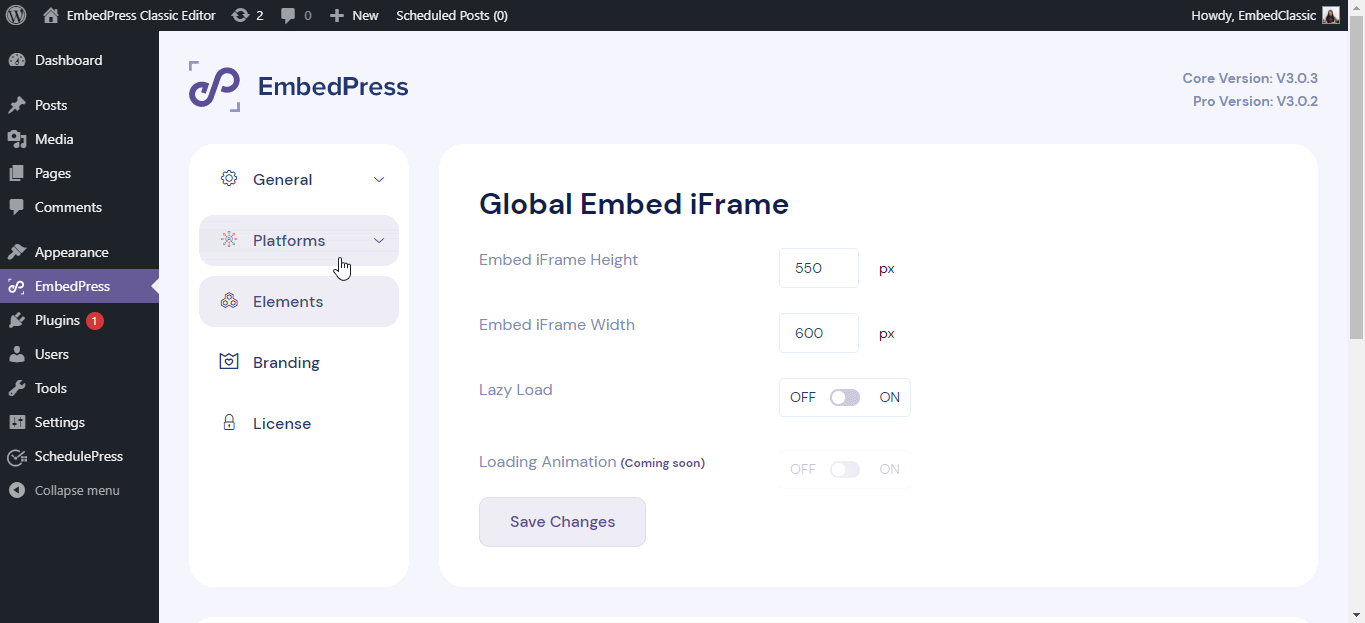The width and height of the screenshot is (1365, 623).
Task: Click the Platforms snowflake icon
Action: (x=229, y=240)
